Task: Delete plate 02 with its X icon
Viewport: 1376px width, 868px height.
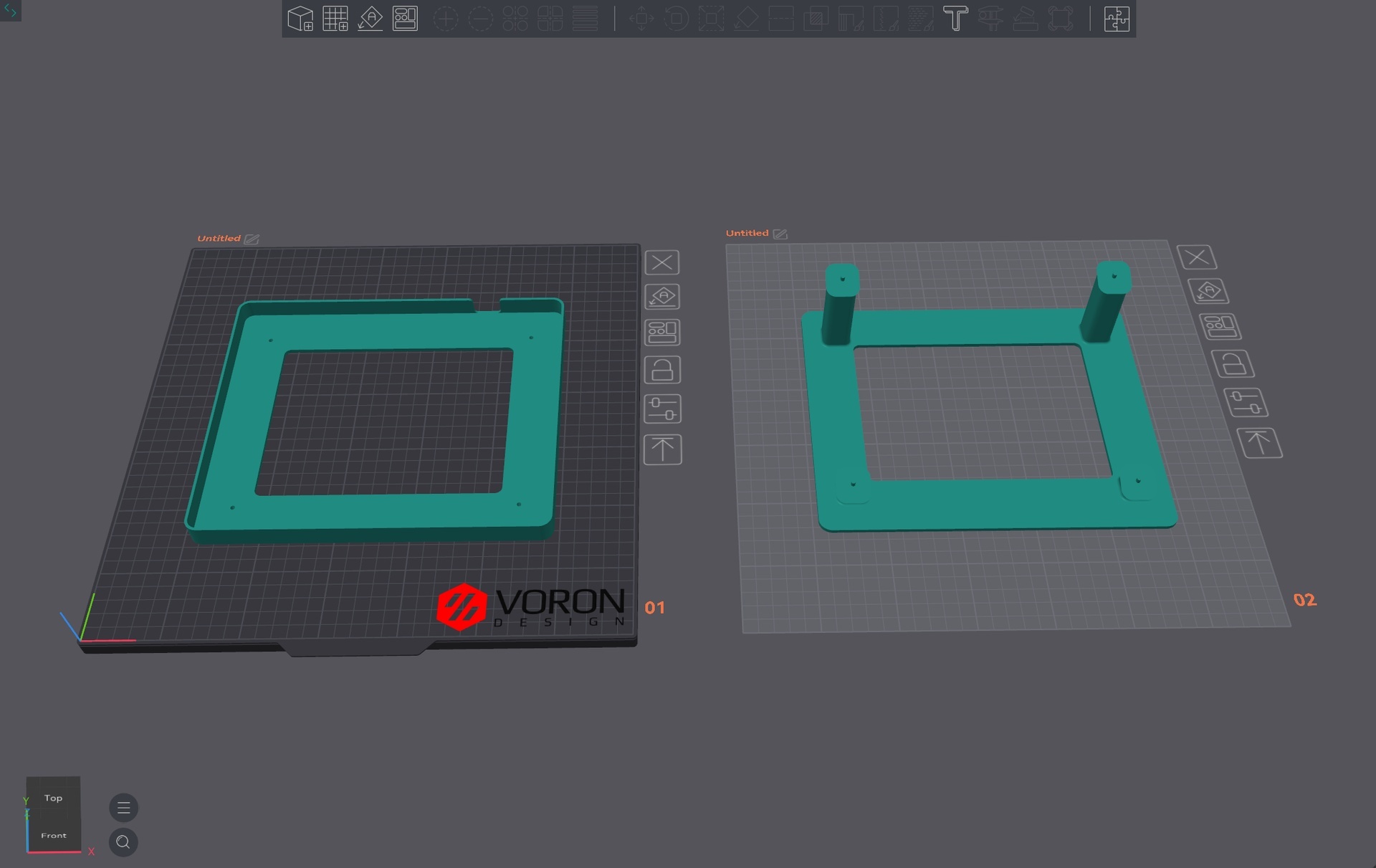Action: (x=1197, y=257)
